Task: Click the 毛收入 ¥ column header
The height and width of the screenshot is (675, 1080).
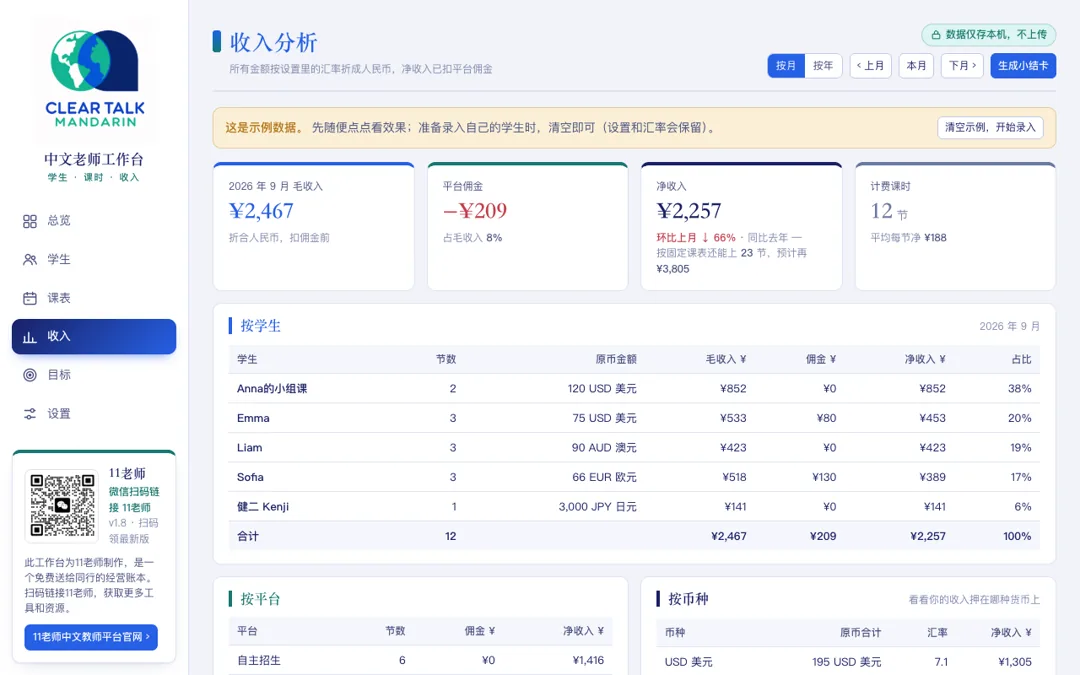Action: [x=726, y=360]
